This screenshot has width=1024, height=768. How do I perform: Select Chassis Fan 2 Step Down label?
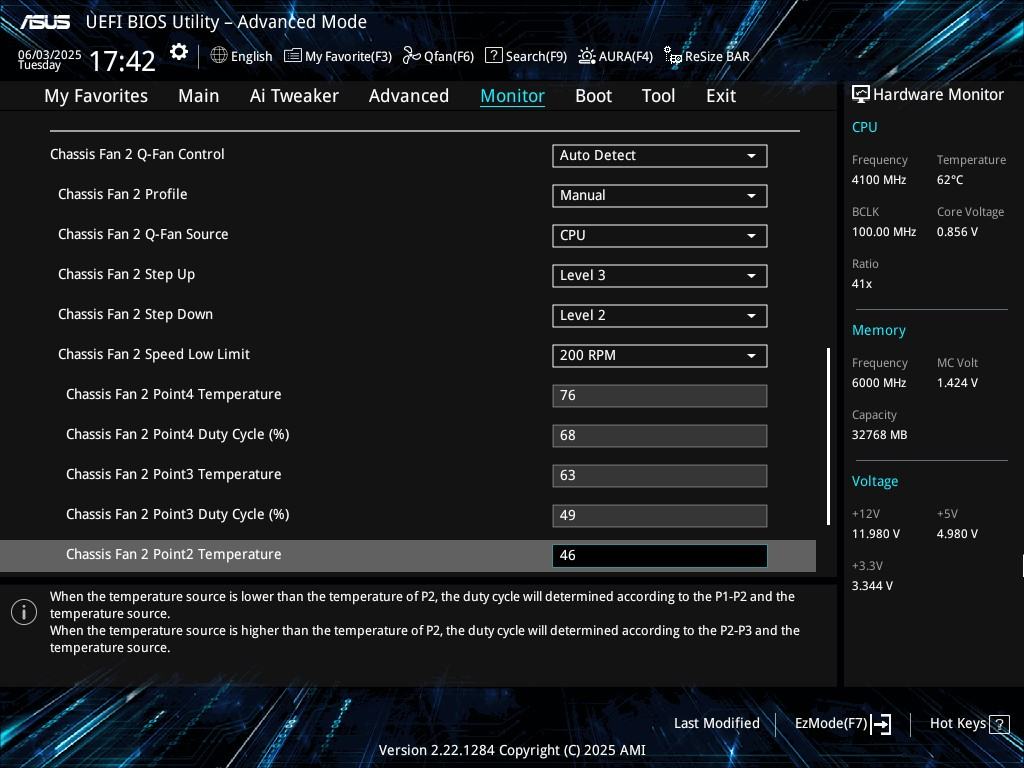[x=135, y=315]
